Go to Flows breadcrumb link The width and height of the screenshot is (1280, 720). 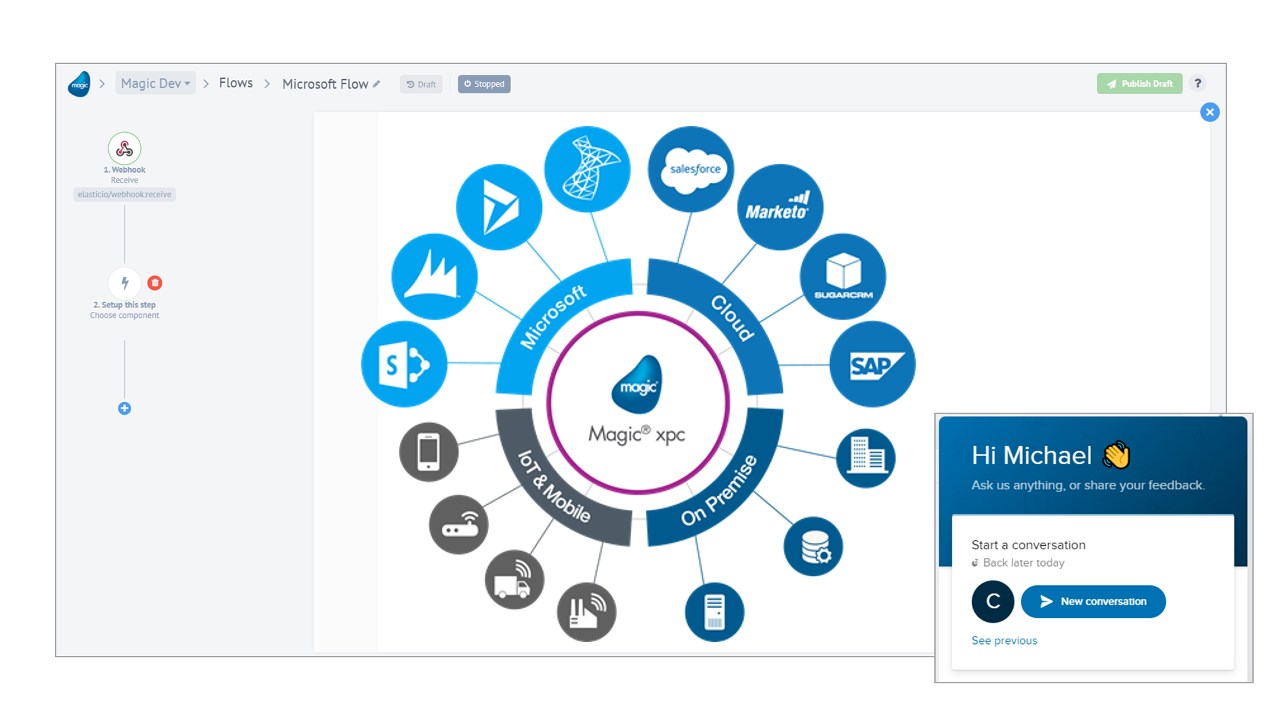pyautogui.click(x=236, y=83)
